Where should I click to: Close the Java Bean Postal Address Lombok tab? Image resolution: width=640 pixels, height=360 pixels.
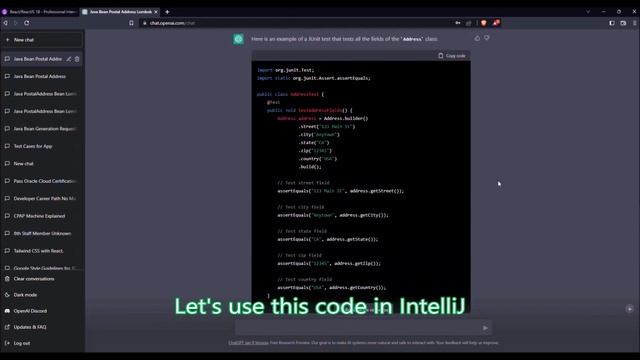pos(156,12)
